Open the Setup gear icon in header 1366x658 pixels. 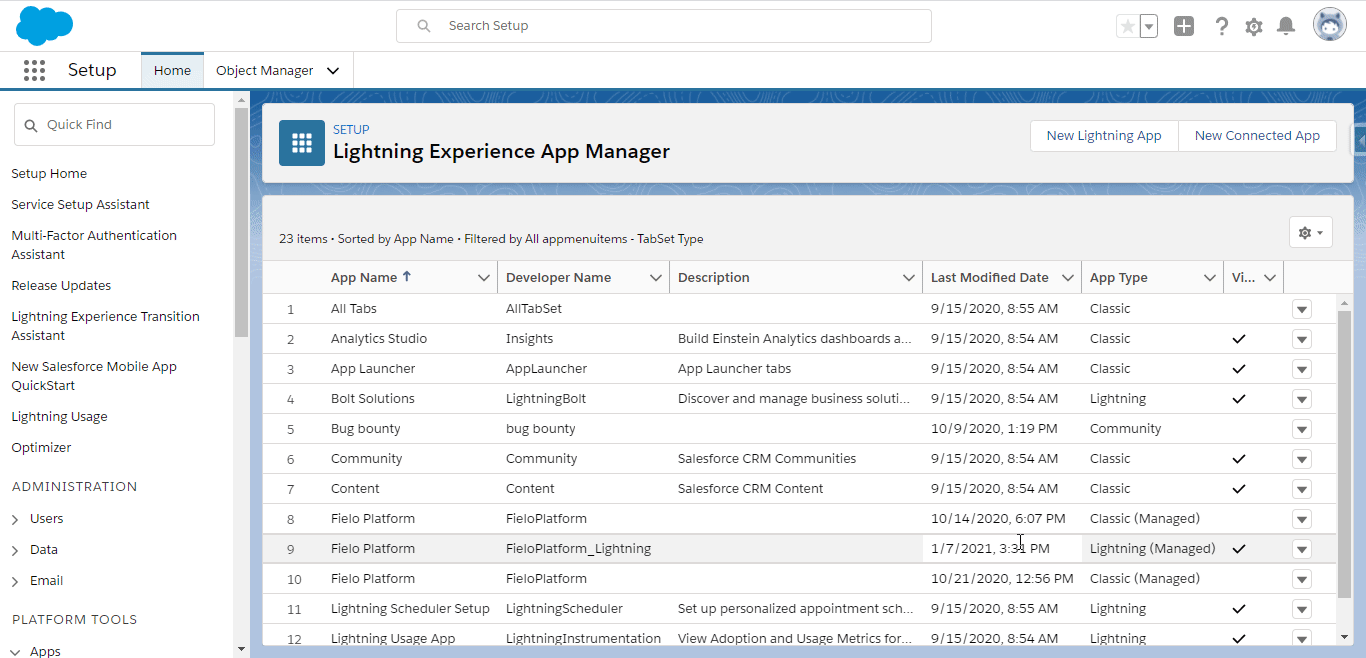(1254, 26)
